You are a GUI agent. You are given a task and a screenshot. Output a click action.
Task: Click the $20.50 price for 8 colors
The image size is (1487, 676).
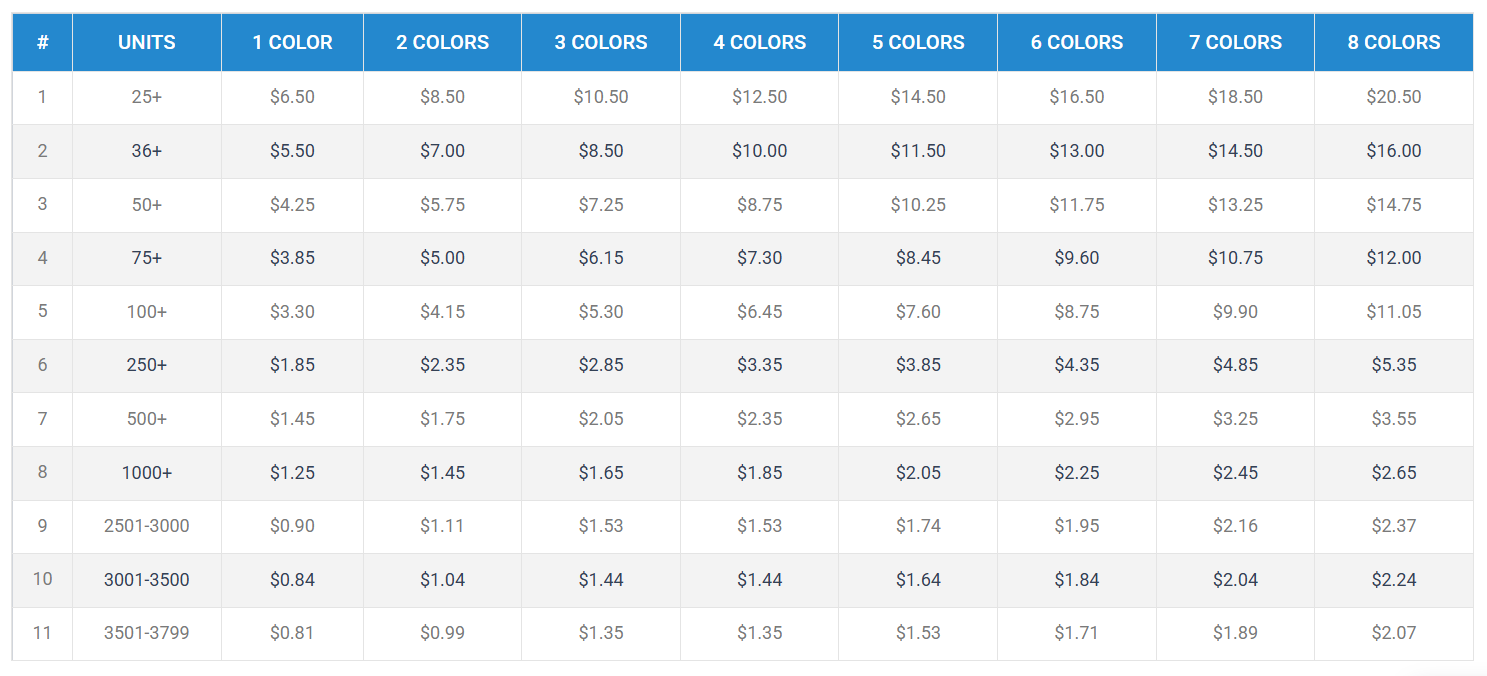tap(1393, 97)
